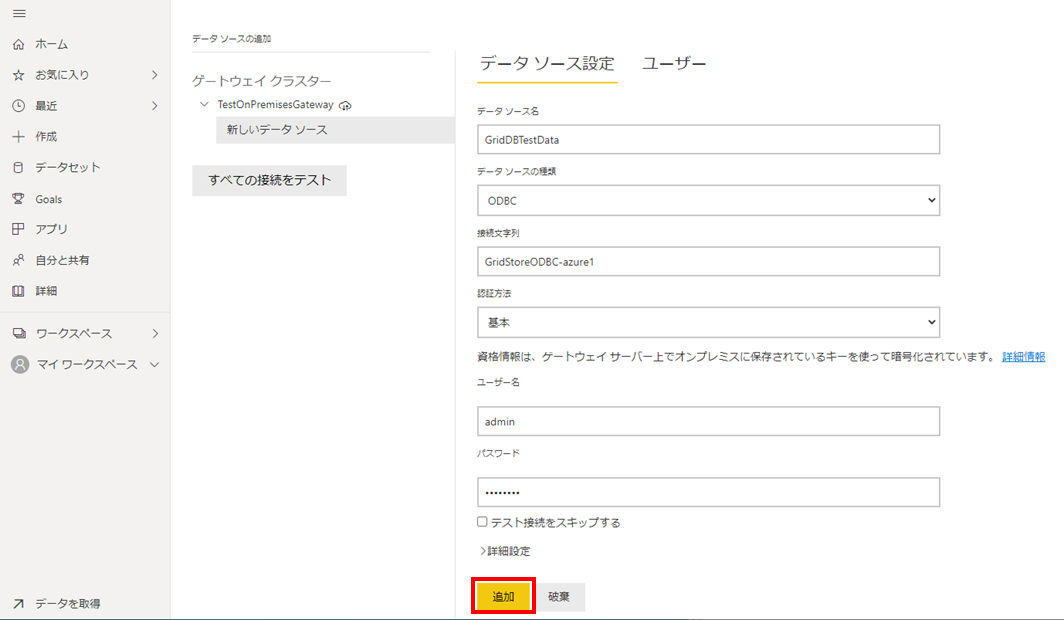This screenshot has height=620, width=1064.
Task: Open the データセット cylinder icon
Action: pyautogui.click(x=18, y=167)
